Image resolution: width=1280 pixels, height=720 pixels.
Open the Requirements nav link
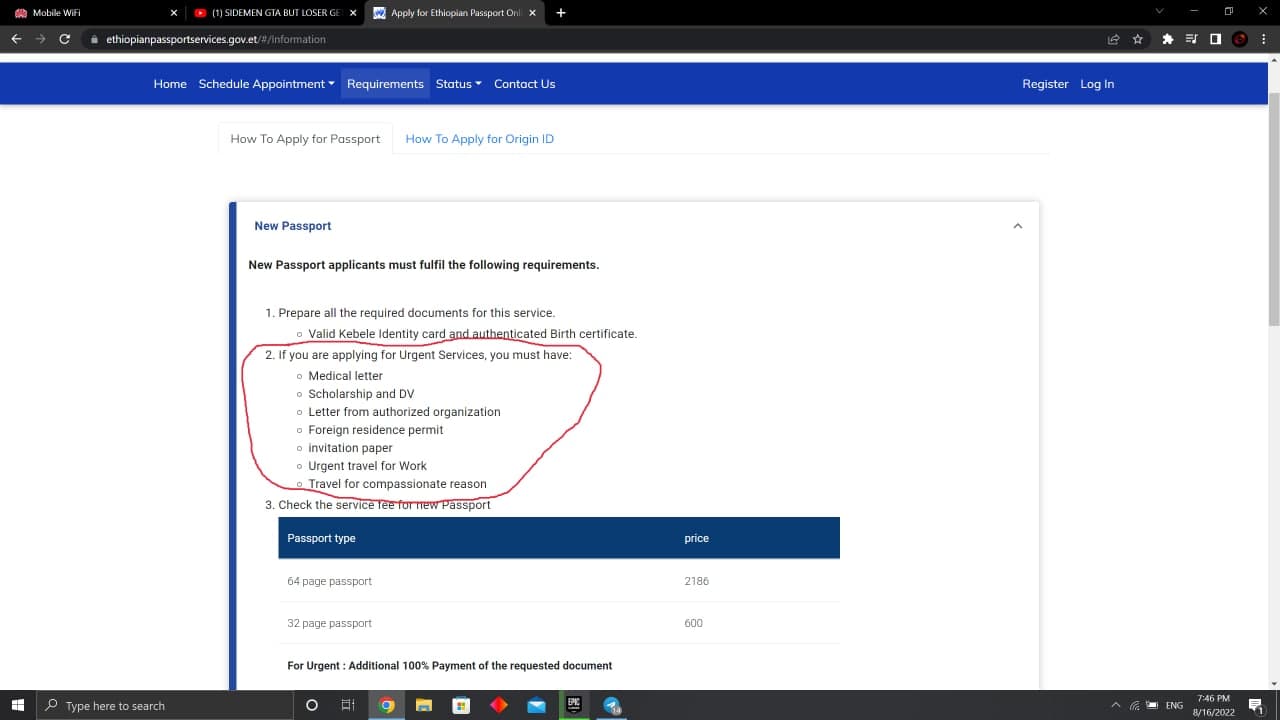(385, 84)
